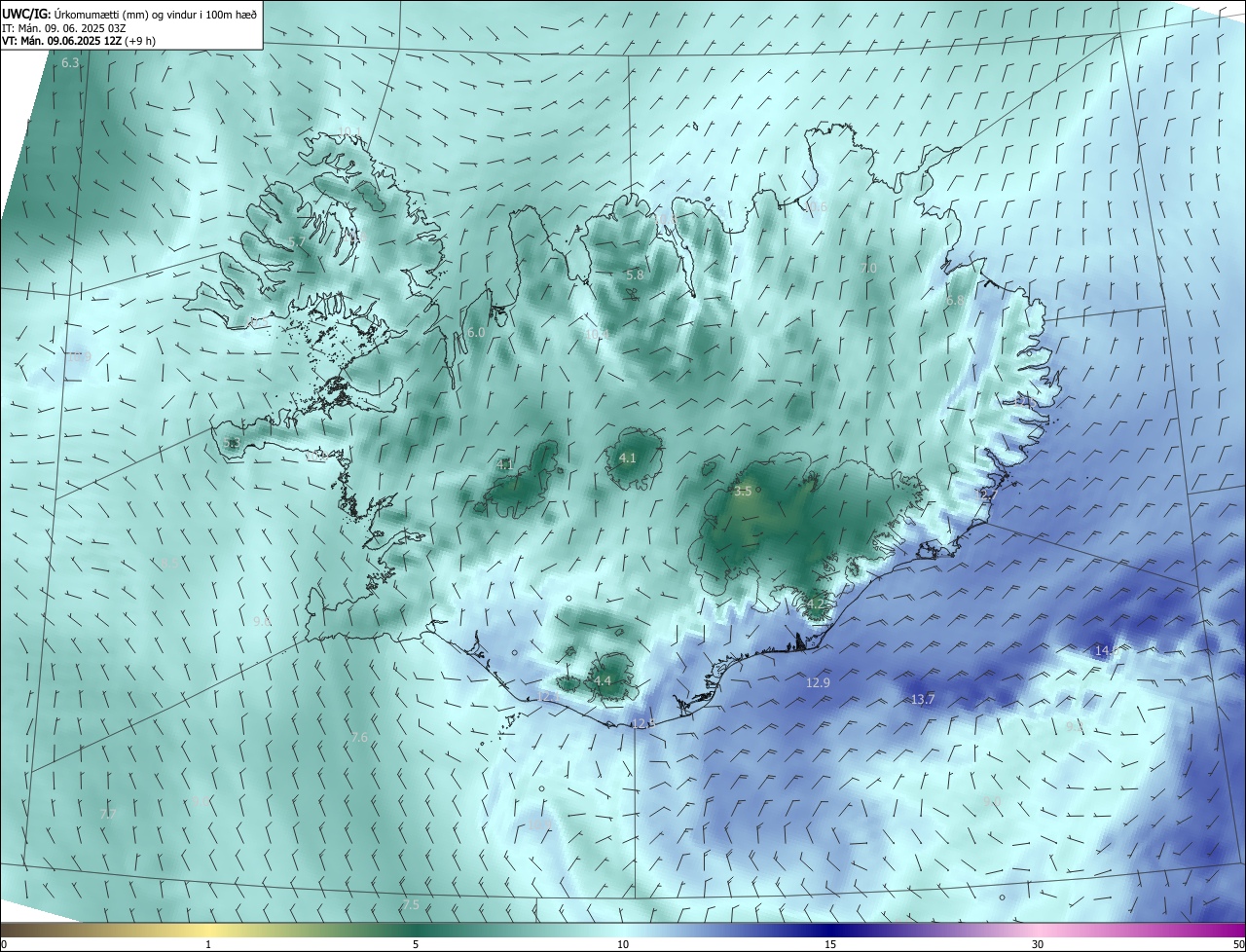Click the 7.5 value label
Screen dimensions: 1246x952
pos(411,905)
